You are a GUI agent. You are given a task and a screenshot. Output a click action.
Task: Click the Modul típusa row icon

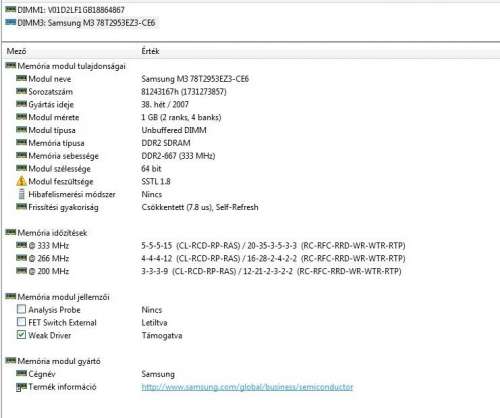[21, 130]
